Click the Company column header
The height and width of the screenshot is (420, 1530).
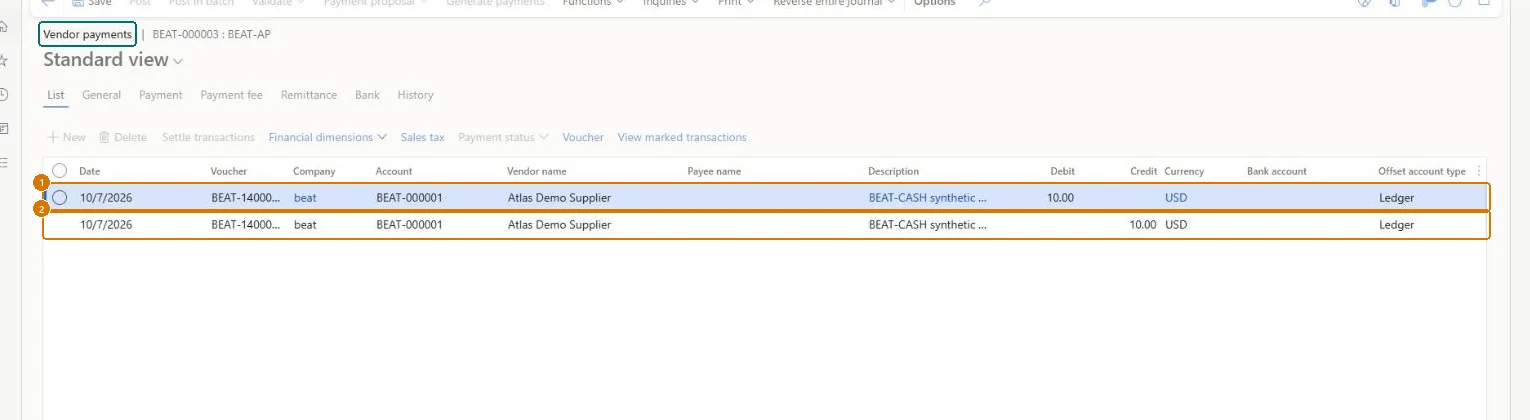[x=314, y=171]
